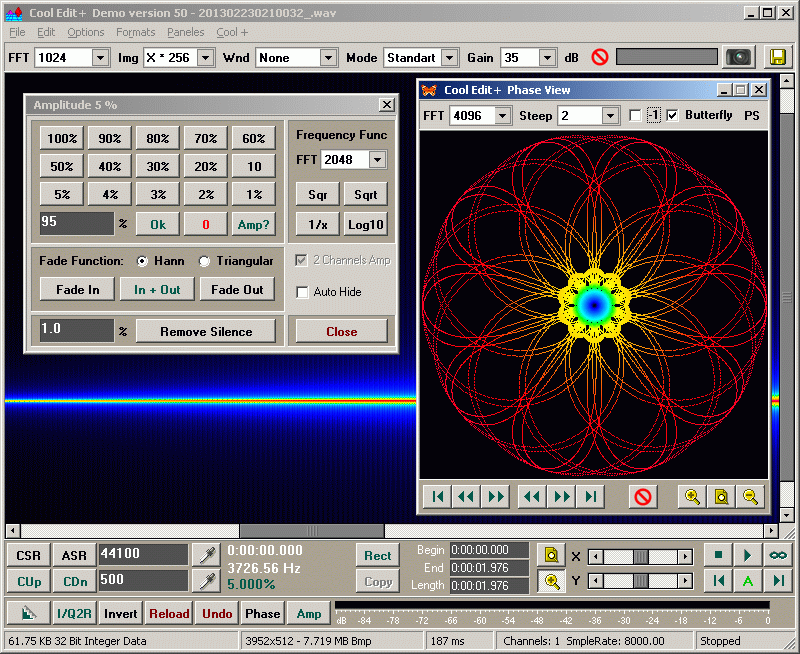The height and width of the screenshot is (654, 800).
Task: Click the In + Out fade button
Action: 157,289
